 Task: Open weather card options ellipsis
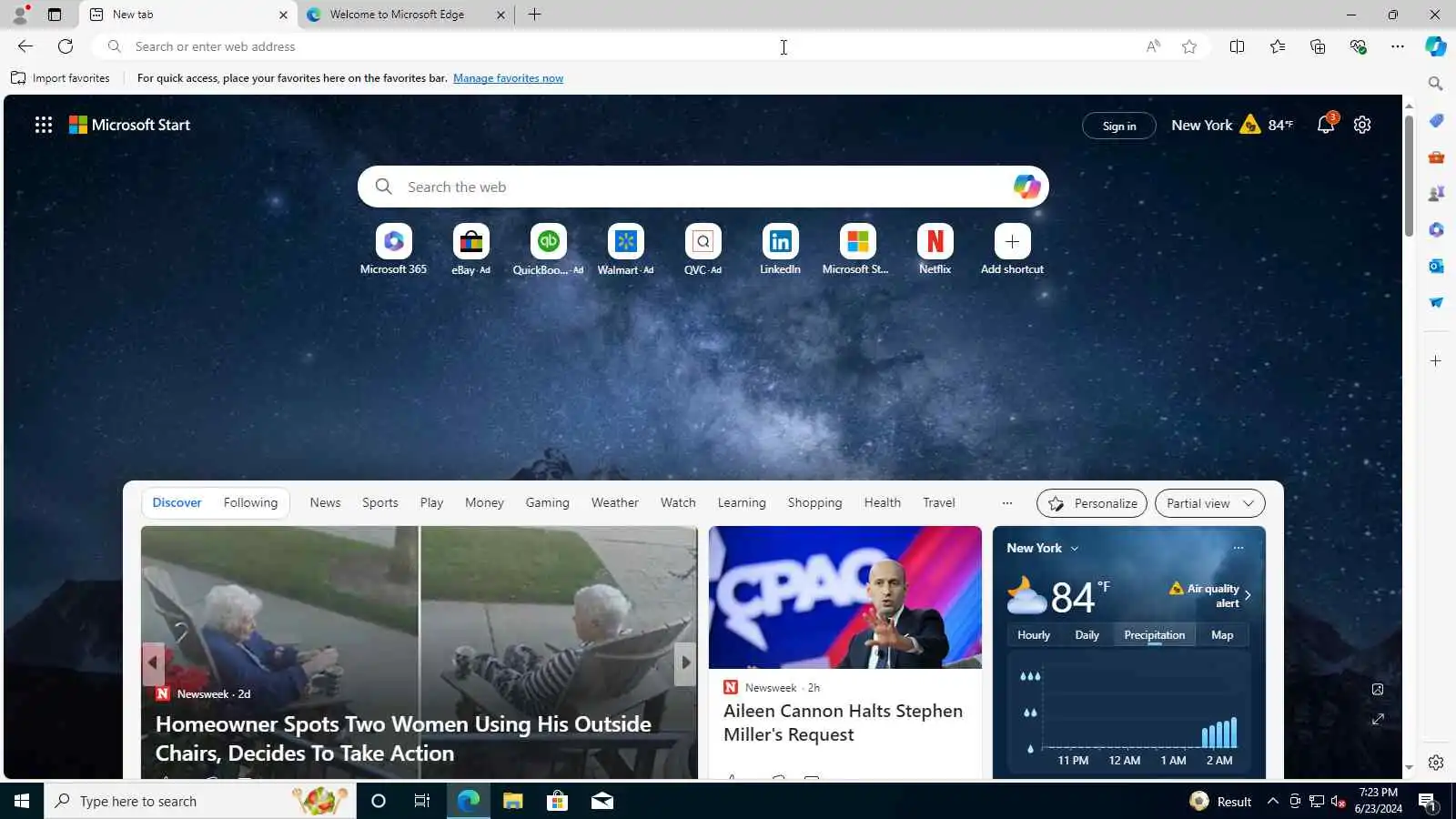1238,548
